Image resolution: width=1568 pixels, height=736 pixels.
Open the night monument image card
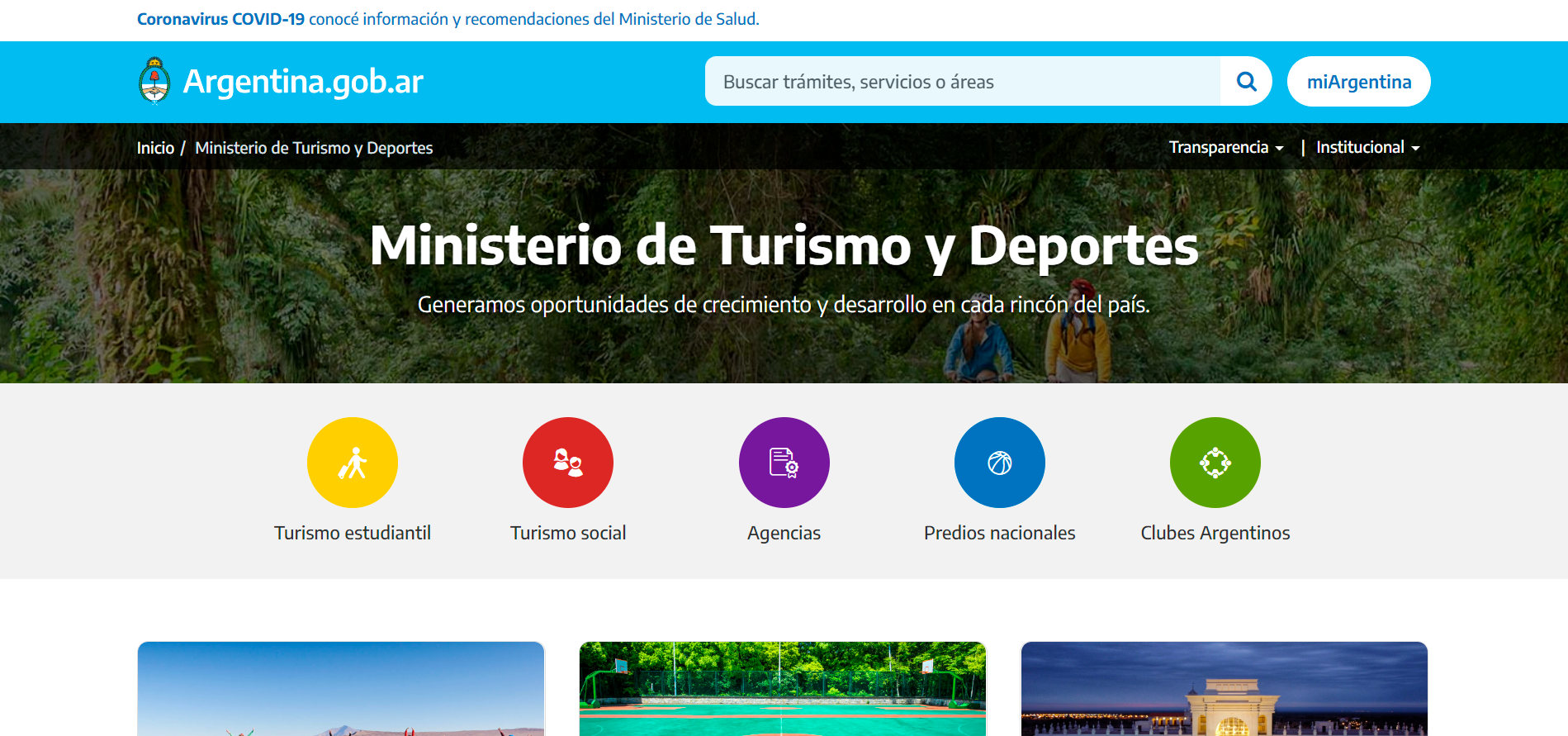coord(1224,688)
